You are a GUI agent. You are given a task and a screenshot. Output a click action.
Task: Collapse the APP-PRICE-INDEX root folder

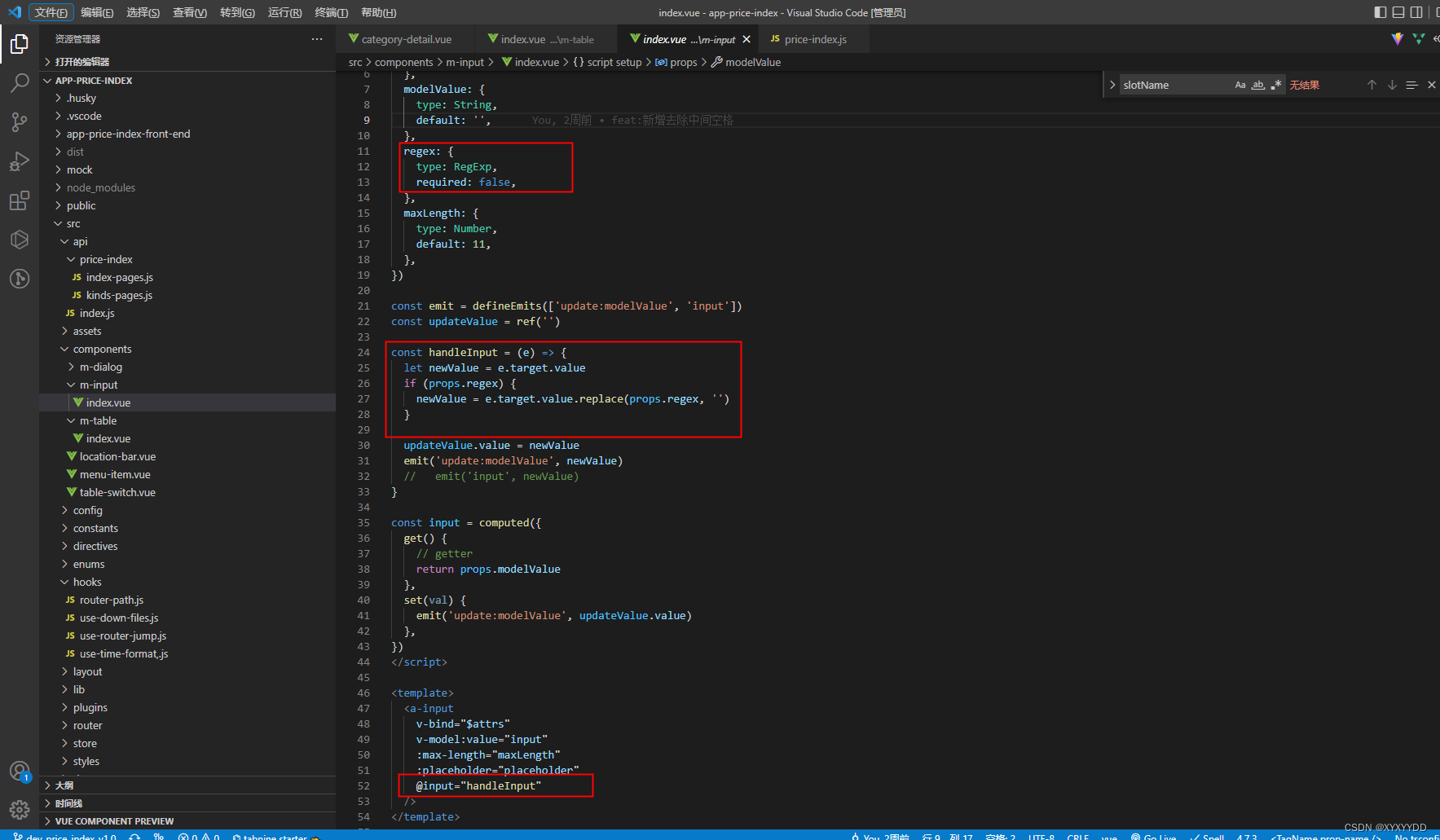pyautogui.click(x=187, y=81)
